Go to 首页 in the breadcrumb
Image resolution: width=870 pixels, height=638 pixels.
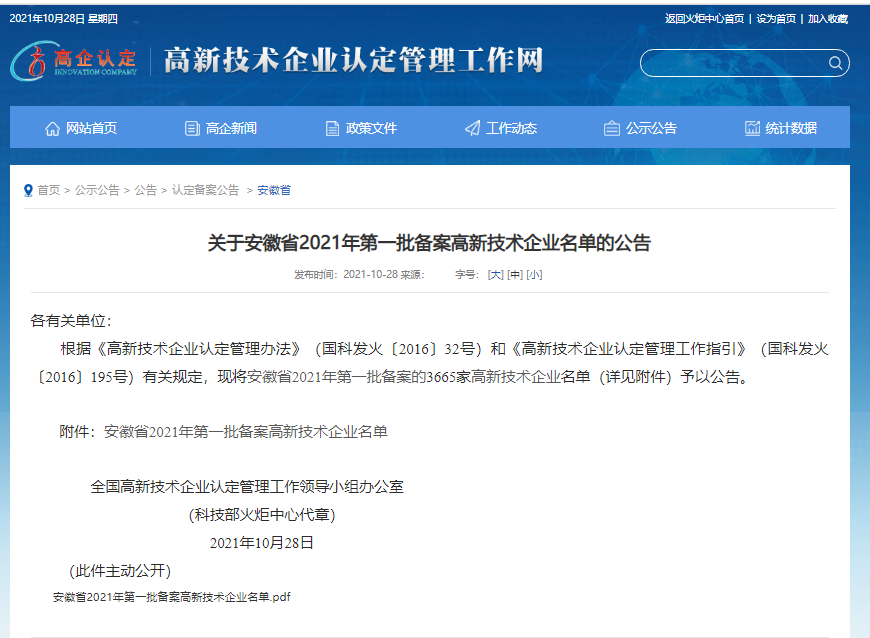(x=49, y=190)
